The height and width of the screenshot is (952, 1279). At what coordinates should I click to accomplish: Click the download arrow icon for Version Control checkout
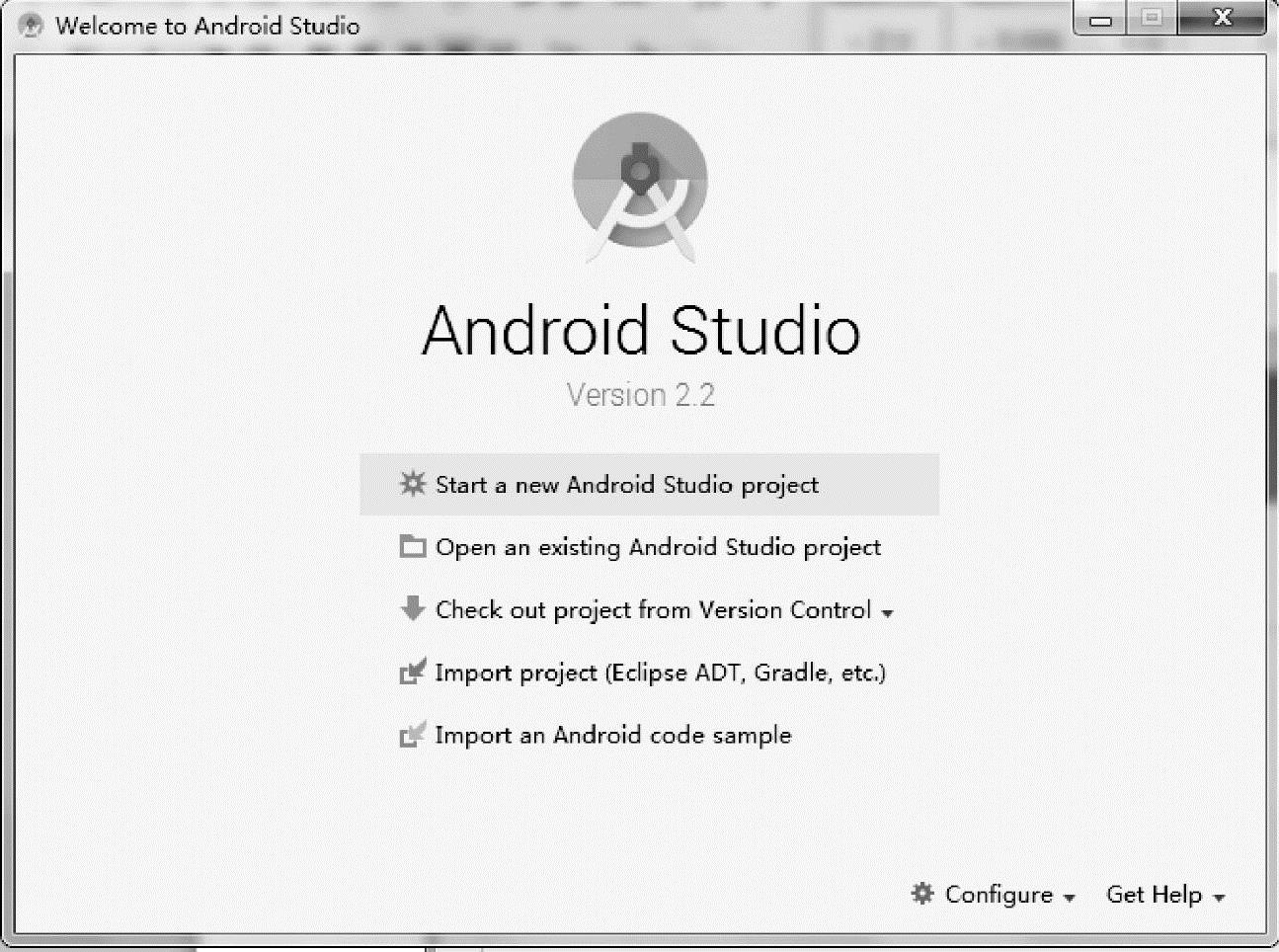[x=412, y=608]
